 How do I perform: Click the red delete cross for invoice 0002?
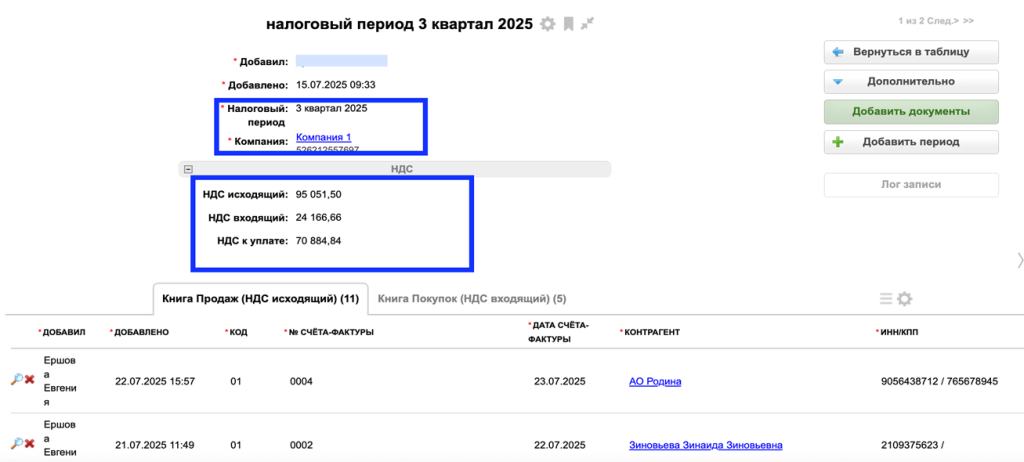pyautogui.click(x=30, y=444)
